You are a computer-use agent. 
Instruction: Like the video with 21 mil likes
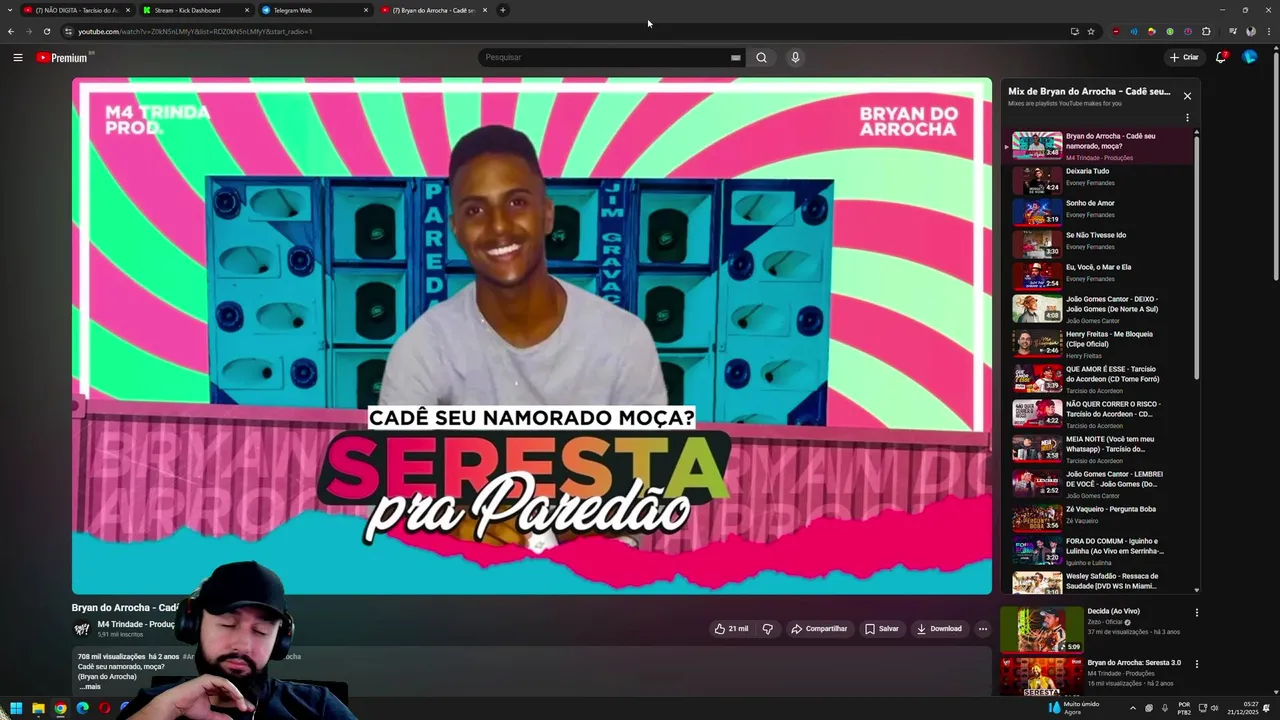pyautogui.click(x=731, y=629)
